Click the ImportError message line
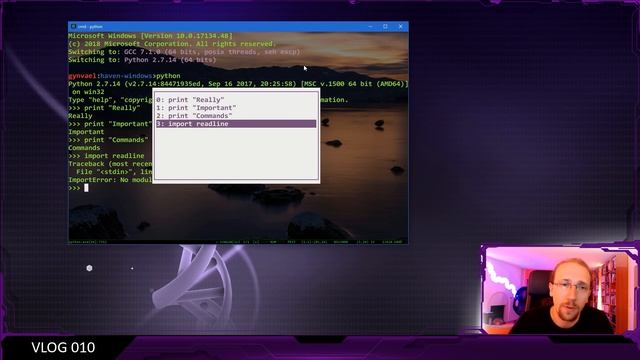Screen dimensions: 640x360 point(110,180)
